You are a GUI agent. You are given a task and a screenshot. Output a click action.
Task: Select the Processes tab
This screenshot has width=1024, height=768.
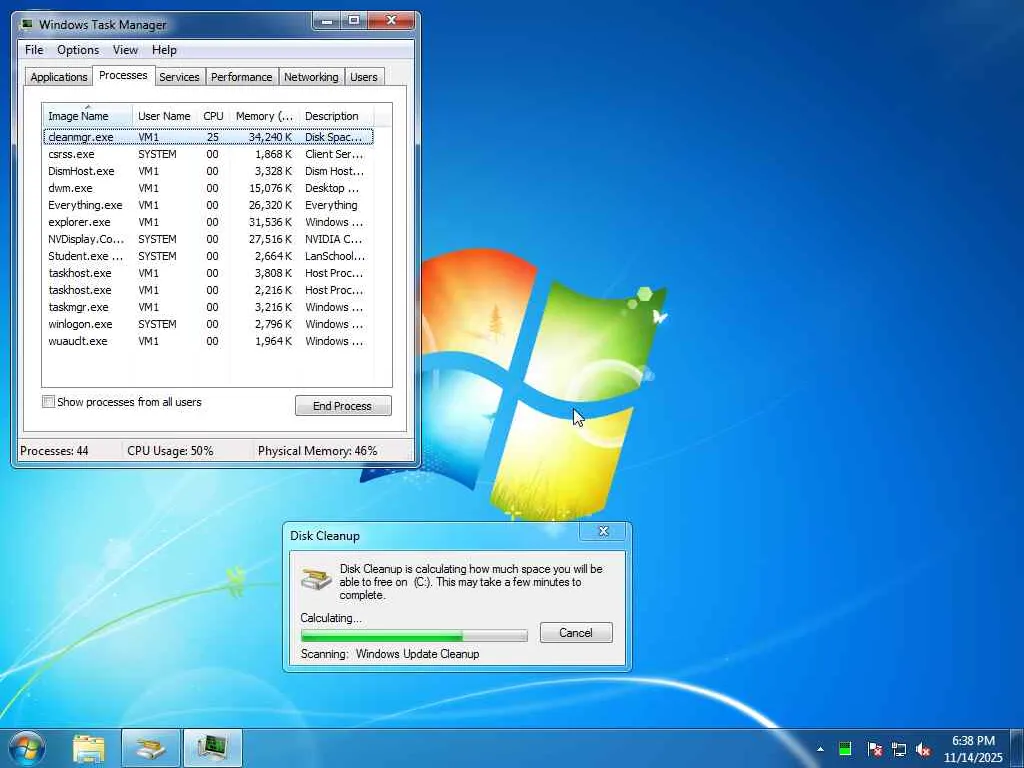[123, 76]
